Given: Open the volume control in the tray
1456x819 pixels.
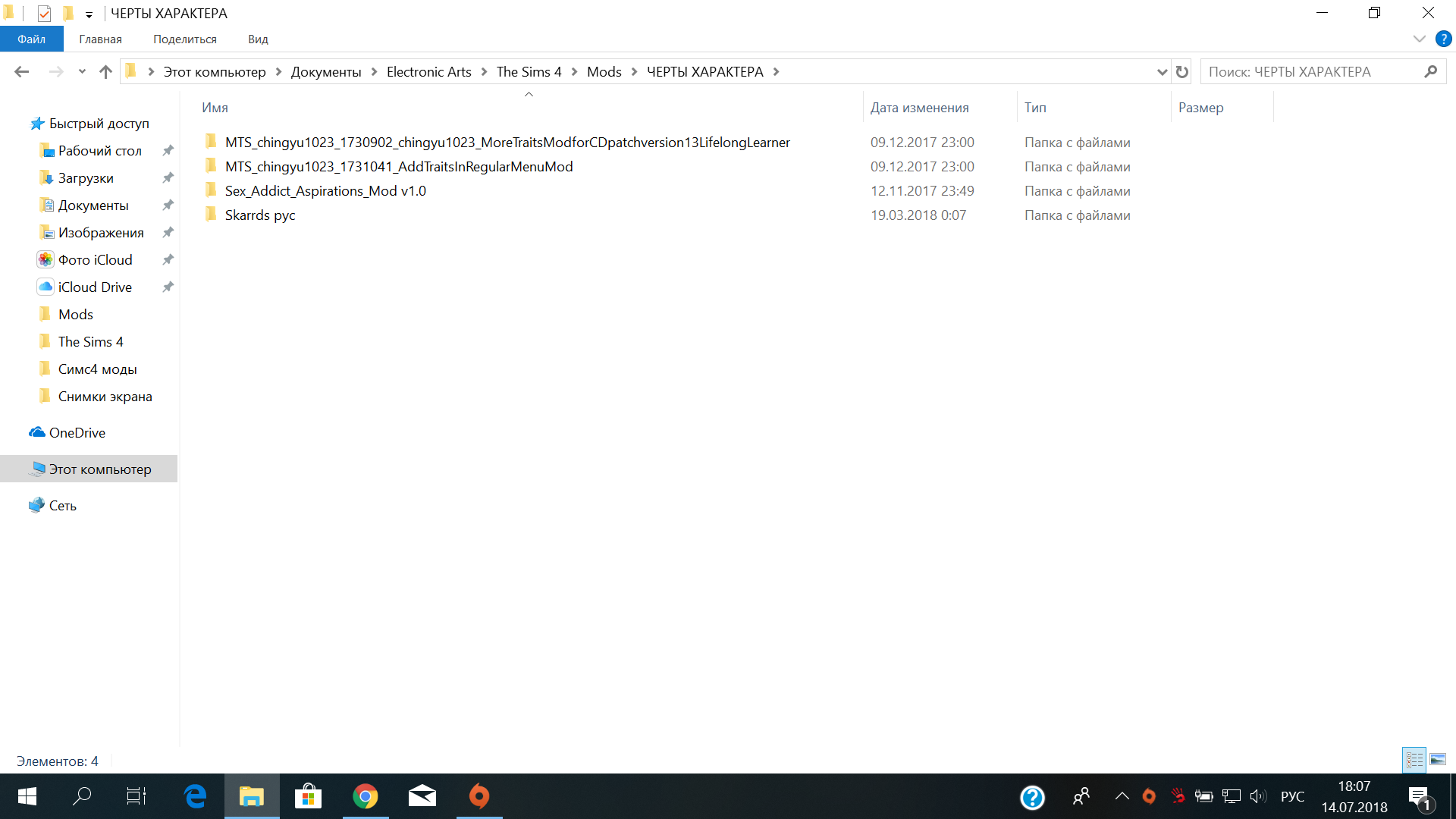Looking at the screenshot, I should coord(1258,796).
